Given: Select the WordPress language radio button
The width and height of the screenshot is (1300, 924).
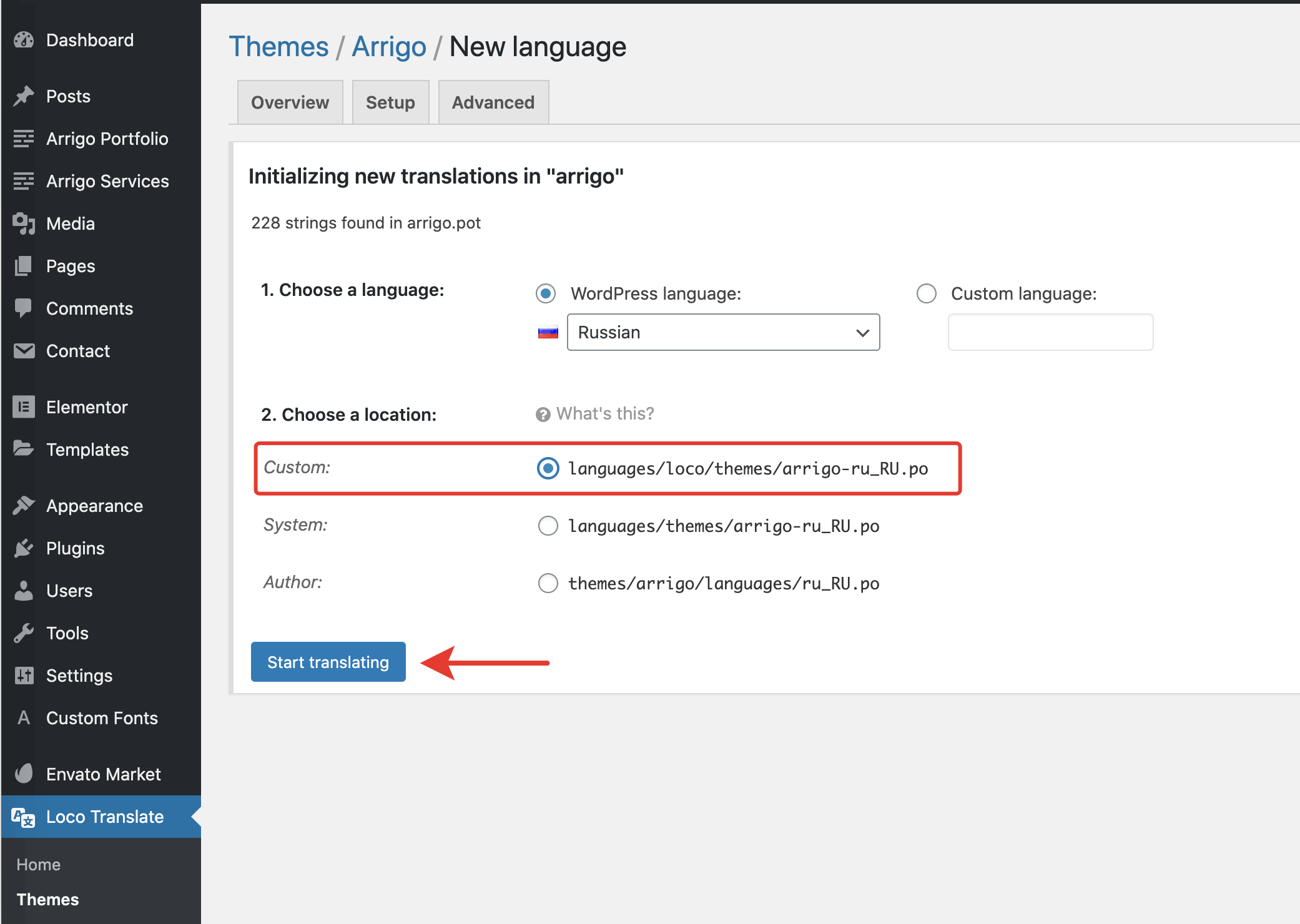Looking at the screenshot, I should pyautogui.click(x=546, y=293).
